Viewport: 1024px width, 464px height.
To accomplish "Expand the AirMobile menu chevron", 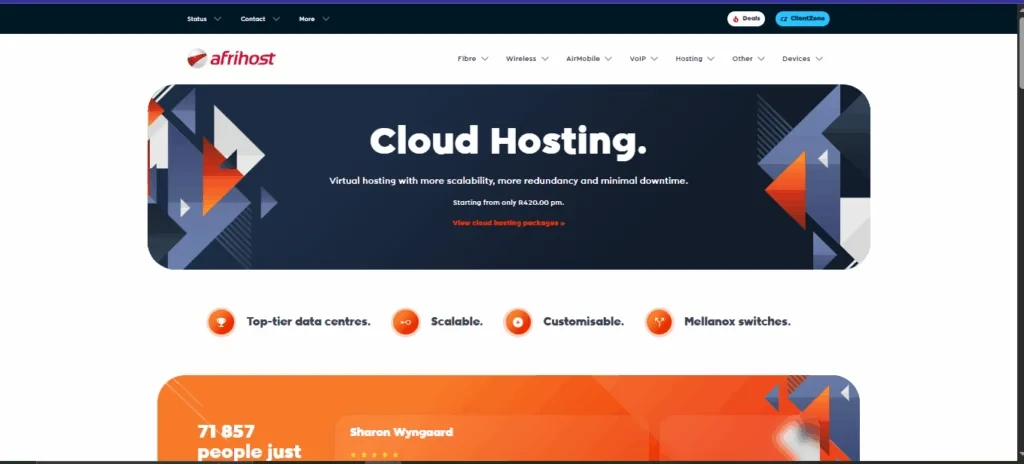I will [x=608, y=59].
